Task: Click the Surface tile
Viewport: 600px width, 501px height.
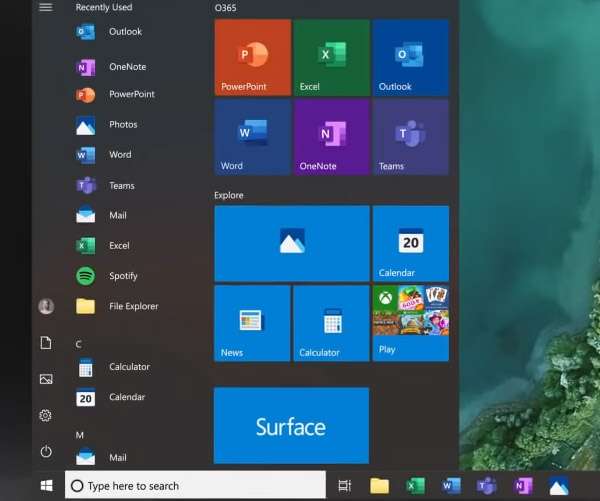Action: pos(291,426)
